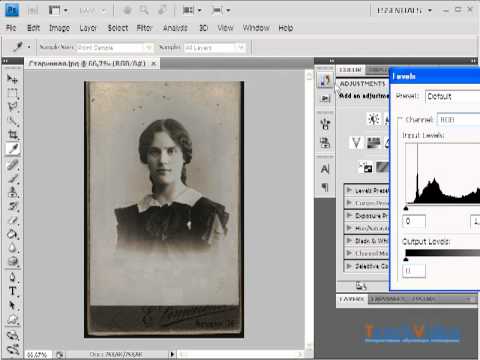This screenshot has height=360, width=480.
Task: Select the History Brush tool
Action: click(x=12, y=206)
